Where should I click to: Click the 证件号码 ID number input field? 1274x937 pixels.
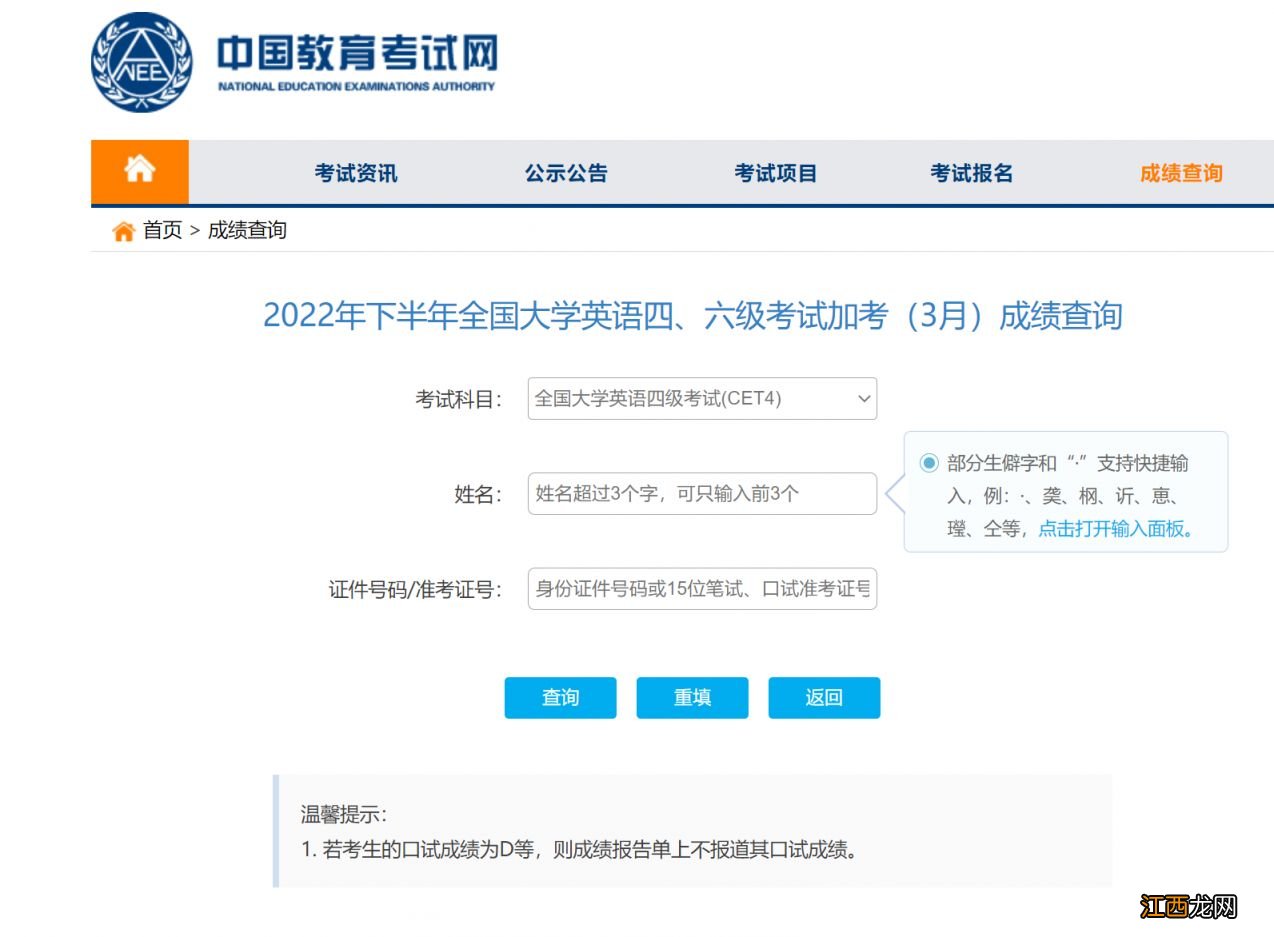[700, 589]
